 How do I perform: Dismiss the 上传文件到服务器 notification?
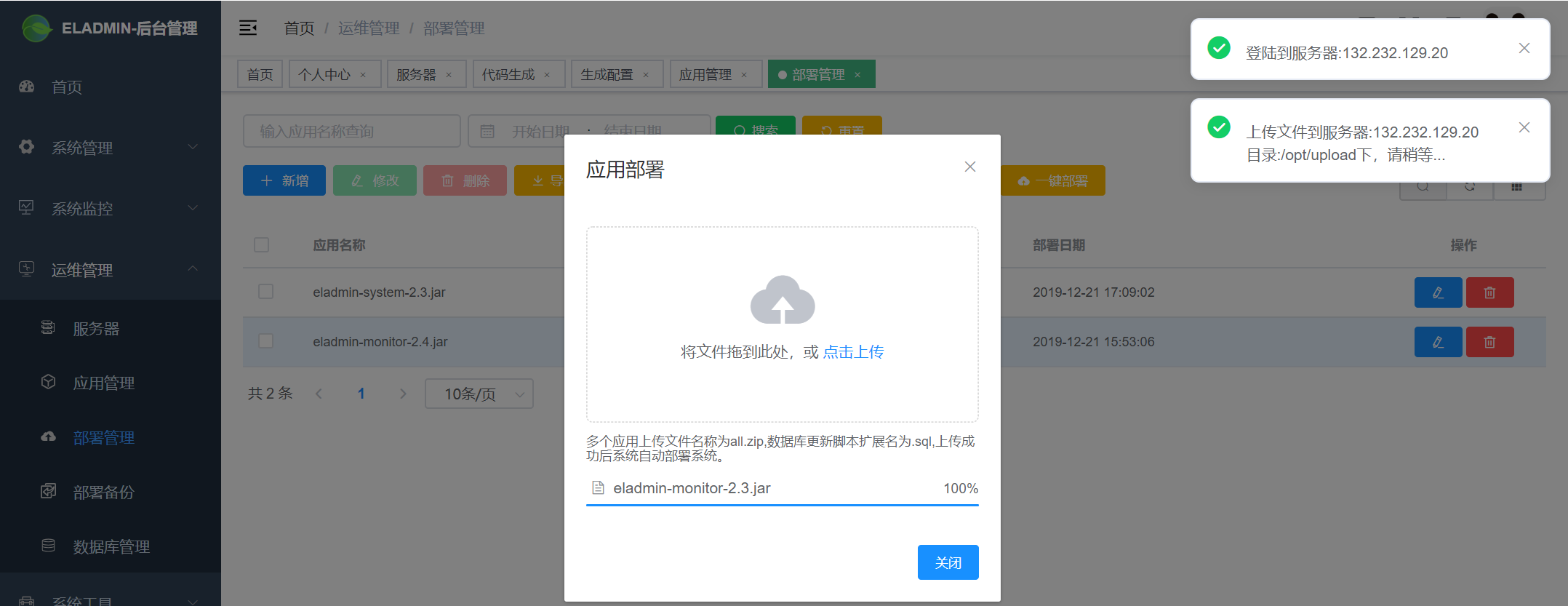coord(1524,127)
